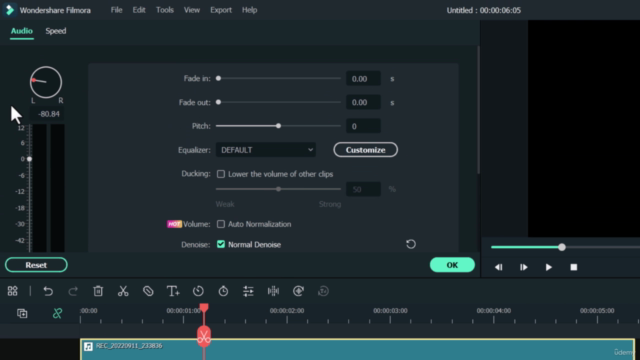Toggle the auto ripple link icon

click(57, 313)
